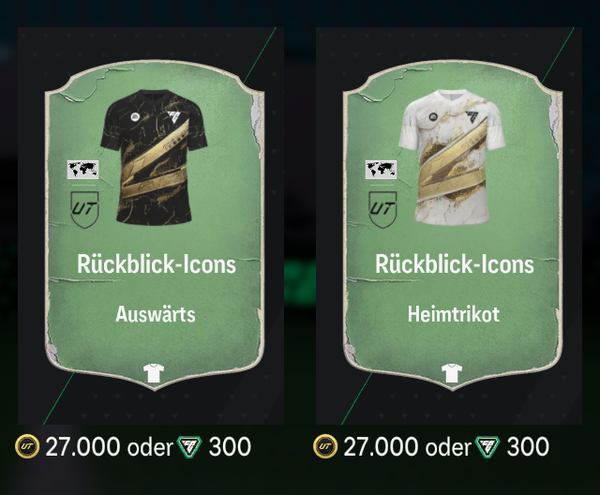Click the world map flag on Auswärts card
Image resolution: width=600 pixels, height=495 pixels.
pyautogui.click(x=83, y=169)
